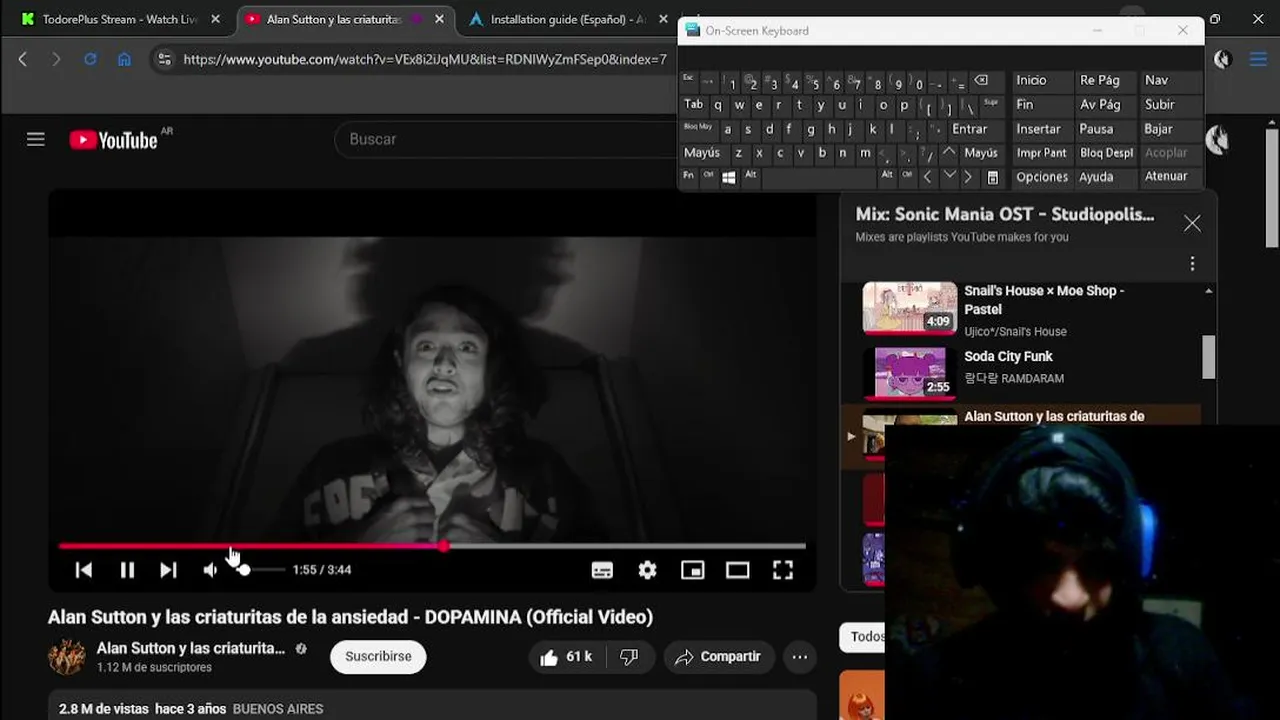The height and width of the screenshot is (720, 1280).
Task: Open the YouTube hamburger guide menu
Action: tap(36, 139)
